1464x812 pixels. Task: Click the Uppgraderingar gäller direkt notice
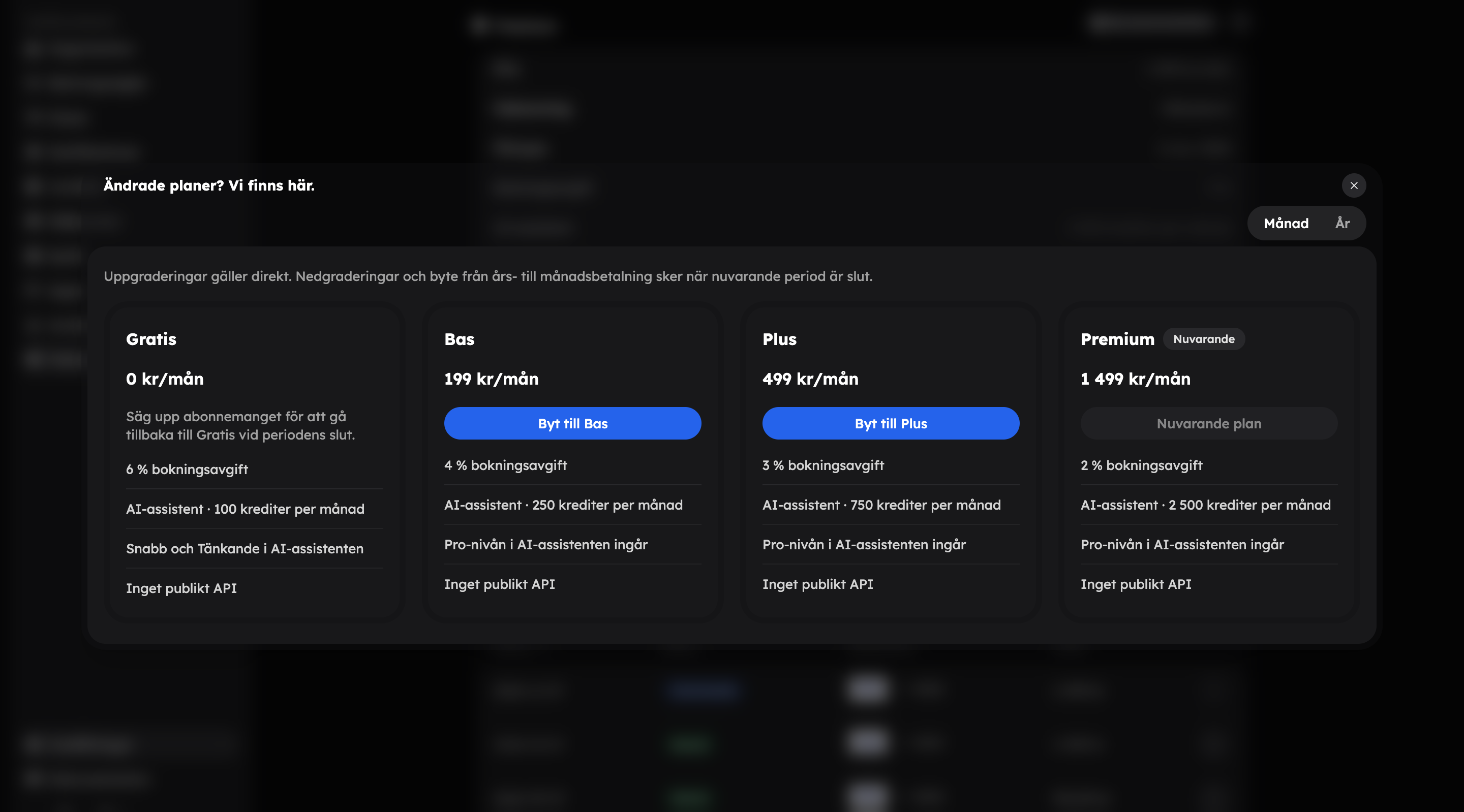(x=487, y=276)
